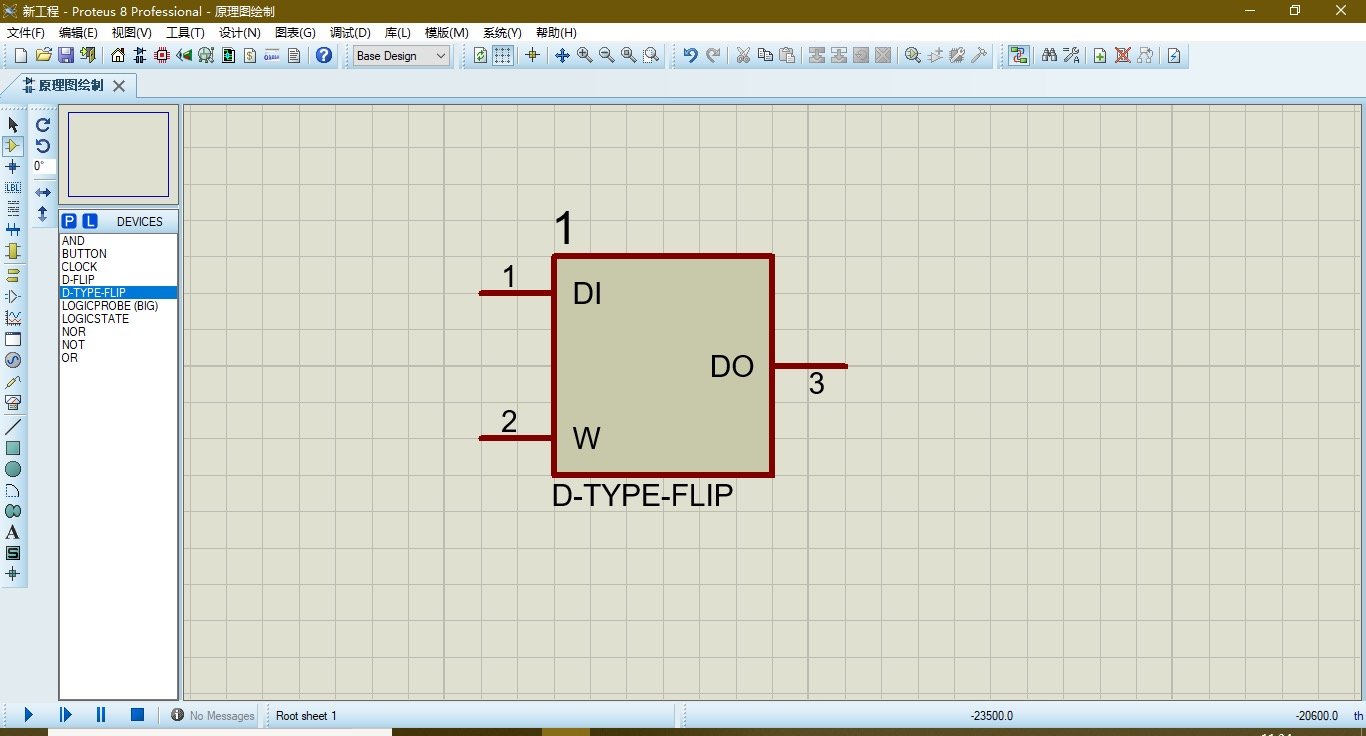Remove the current sheet icon
1366x736 pixels.
click(1123, 56)
